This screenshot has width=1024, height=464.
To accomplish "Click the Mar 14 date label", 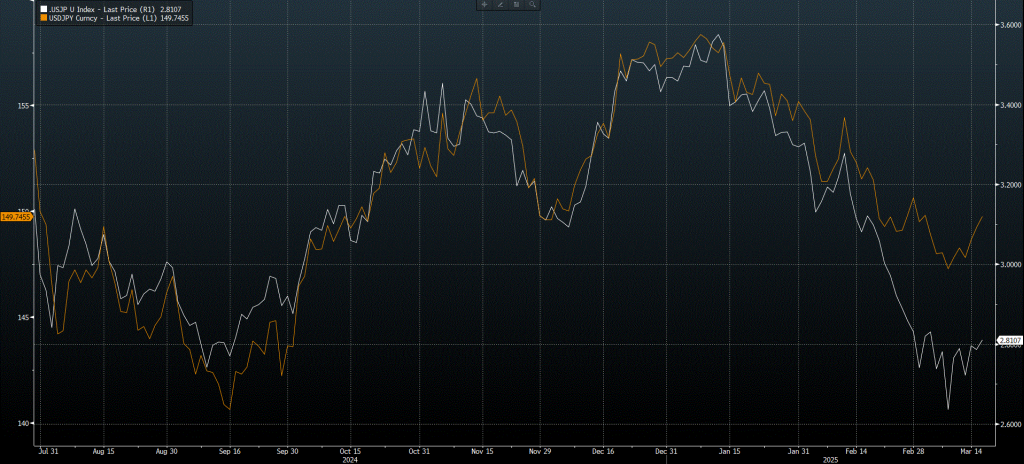I will pos(971,451).
